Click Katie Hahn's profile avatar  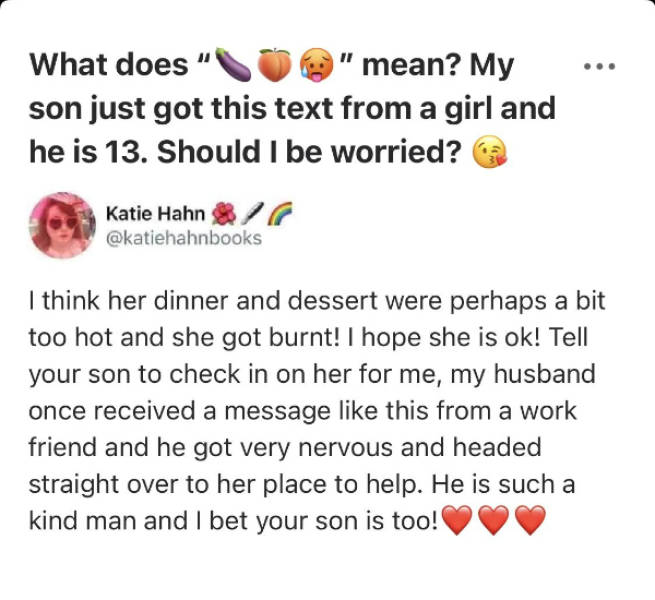coord(61,226)
